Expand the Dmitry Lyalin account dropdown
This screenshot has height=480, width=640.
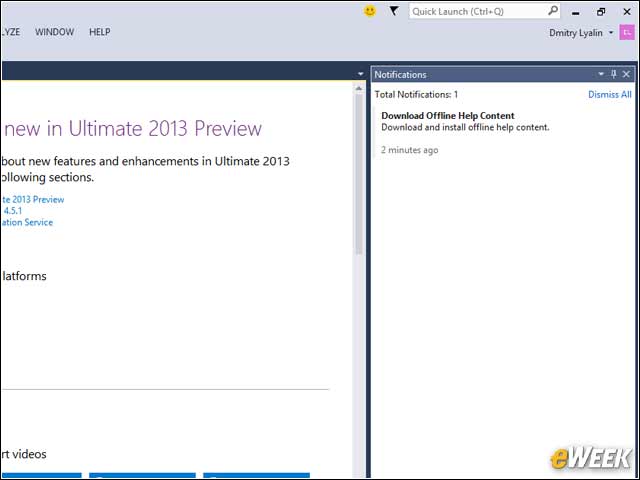tap(611, 32)
